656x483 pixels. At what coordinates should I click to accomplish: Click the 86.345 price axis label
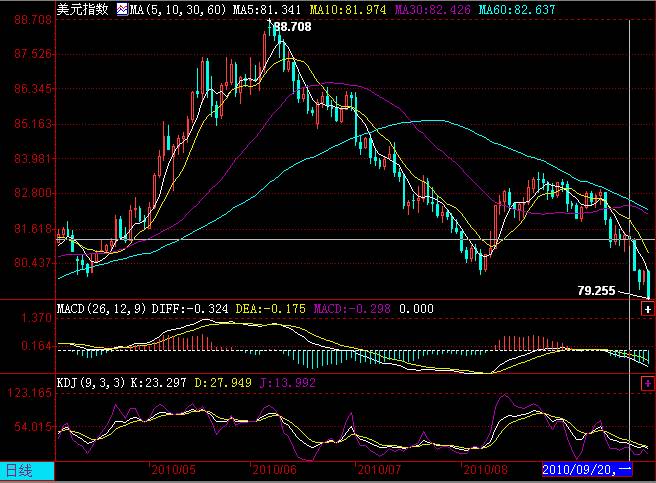click(33, 89)
